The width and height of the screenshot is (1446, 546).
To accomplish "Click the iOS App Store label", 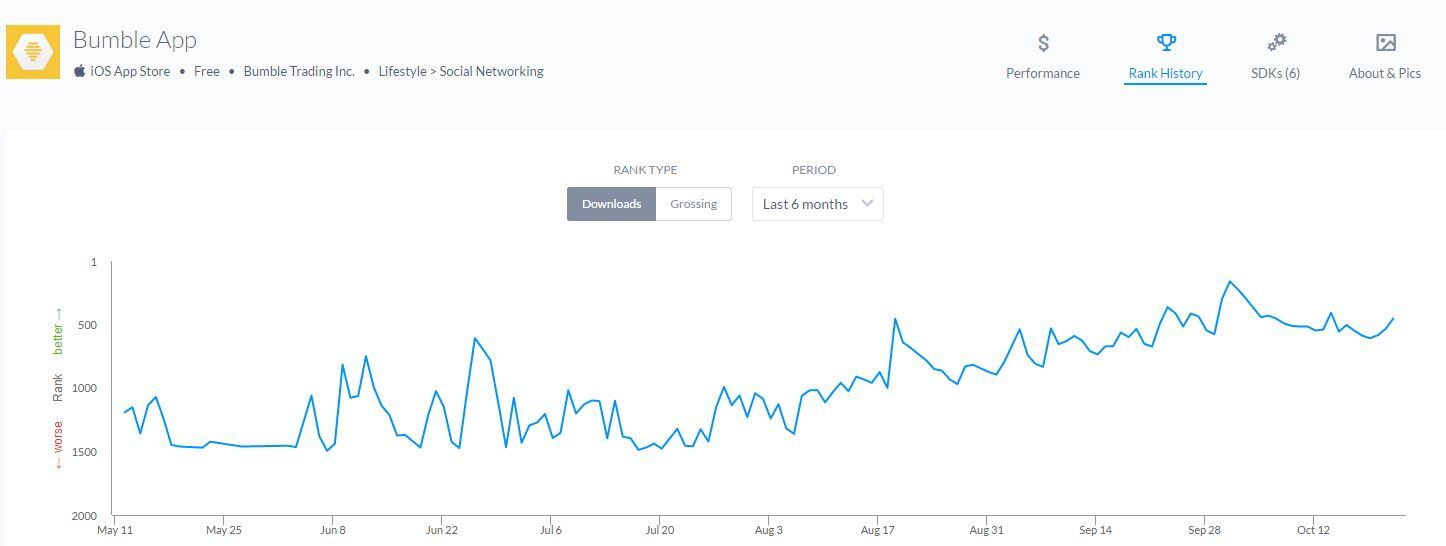I will tap(130, 71).
